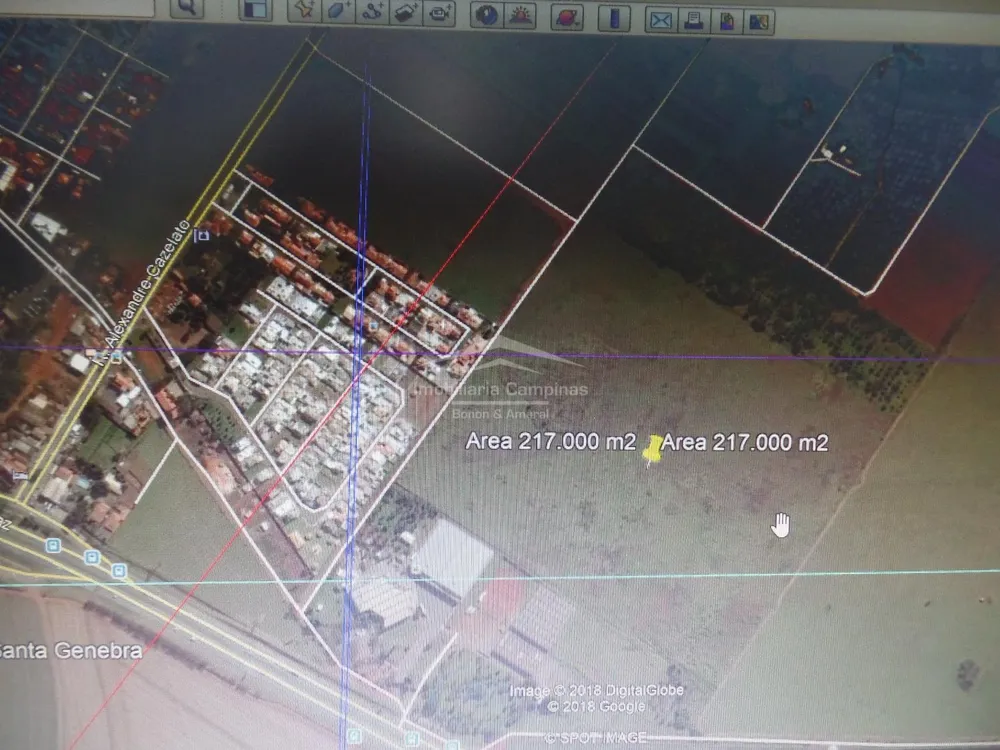Toggle the sidebar panel button
Viewport: 1000px width, 750px height.
255,10
